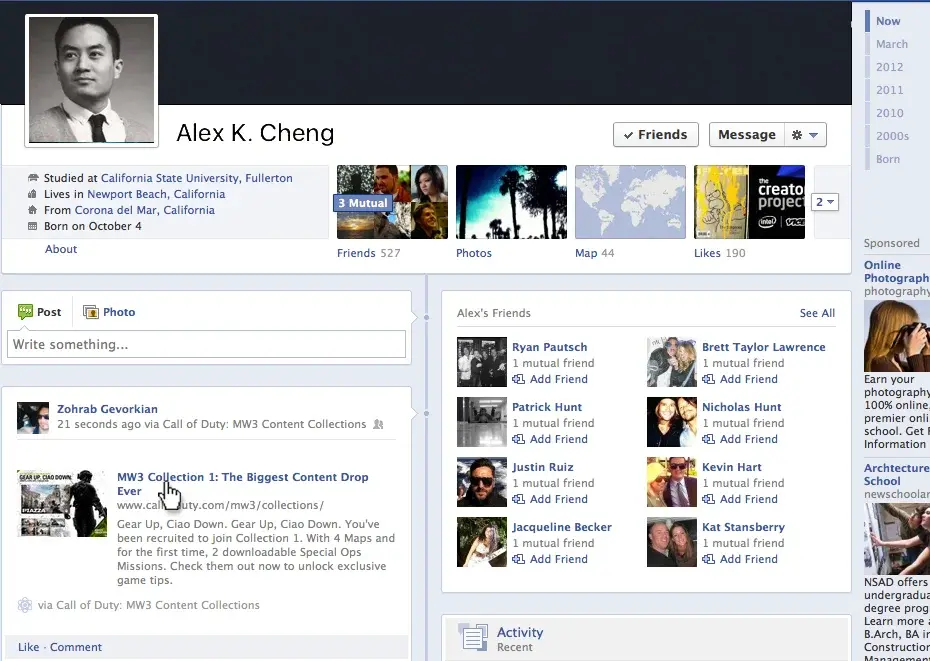Click the school icon beside Studied at

coord(33,178)
